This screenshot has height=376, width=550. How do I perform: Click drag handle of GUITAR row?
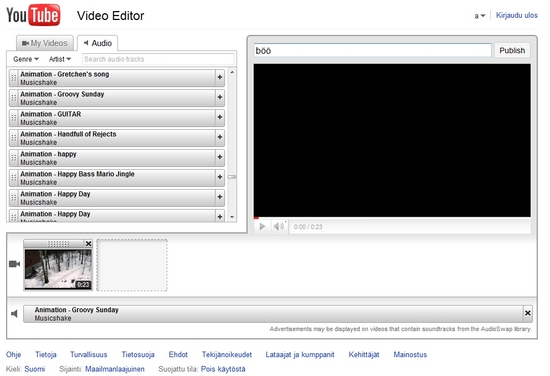pos(14,118)
